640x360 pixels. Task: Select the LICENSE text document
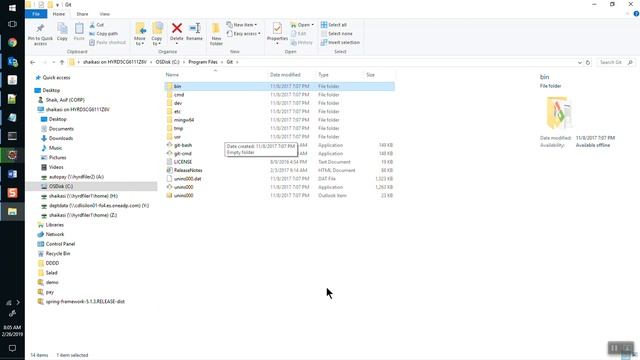tap(182, 162)
